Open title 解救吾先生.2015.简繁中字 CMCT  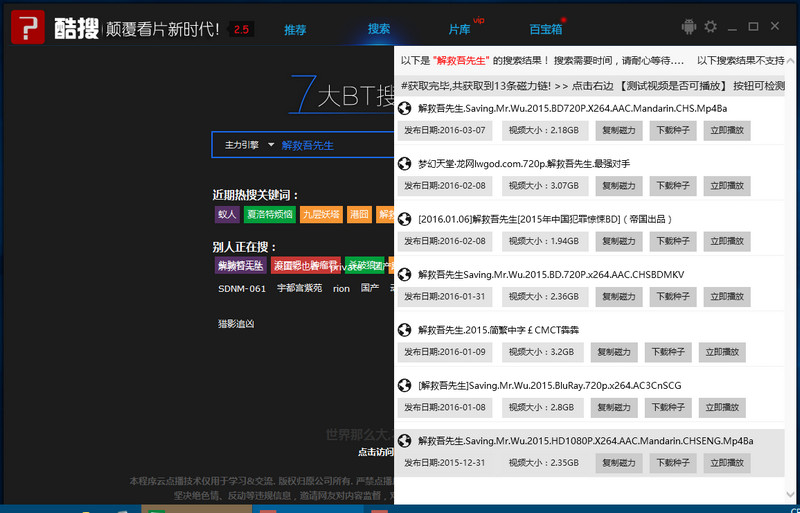click(x=498, y=330)
